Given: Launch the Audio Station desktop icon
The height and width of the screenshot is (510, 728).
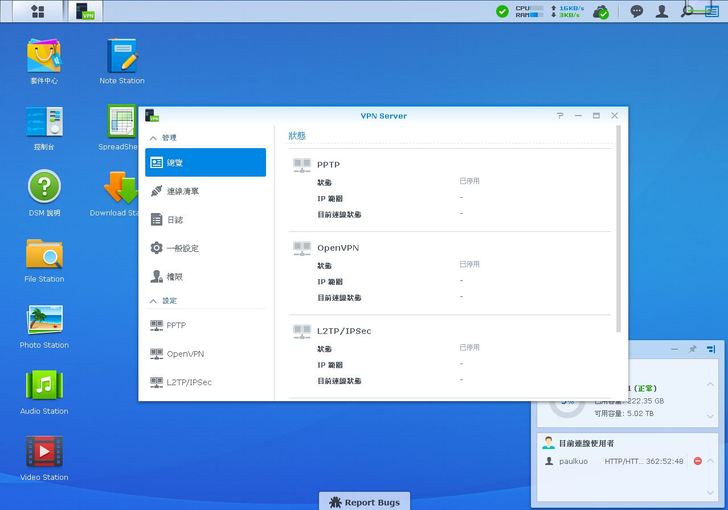Looking at the screenshot, I should click(x=44, y=385).
